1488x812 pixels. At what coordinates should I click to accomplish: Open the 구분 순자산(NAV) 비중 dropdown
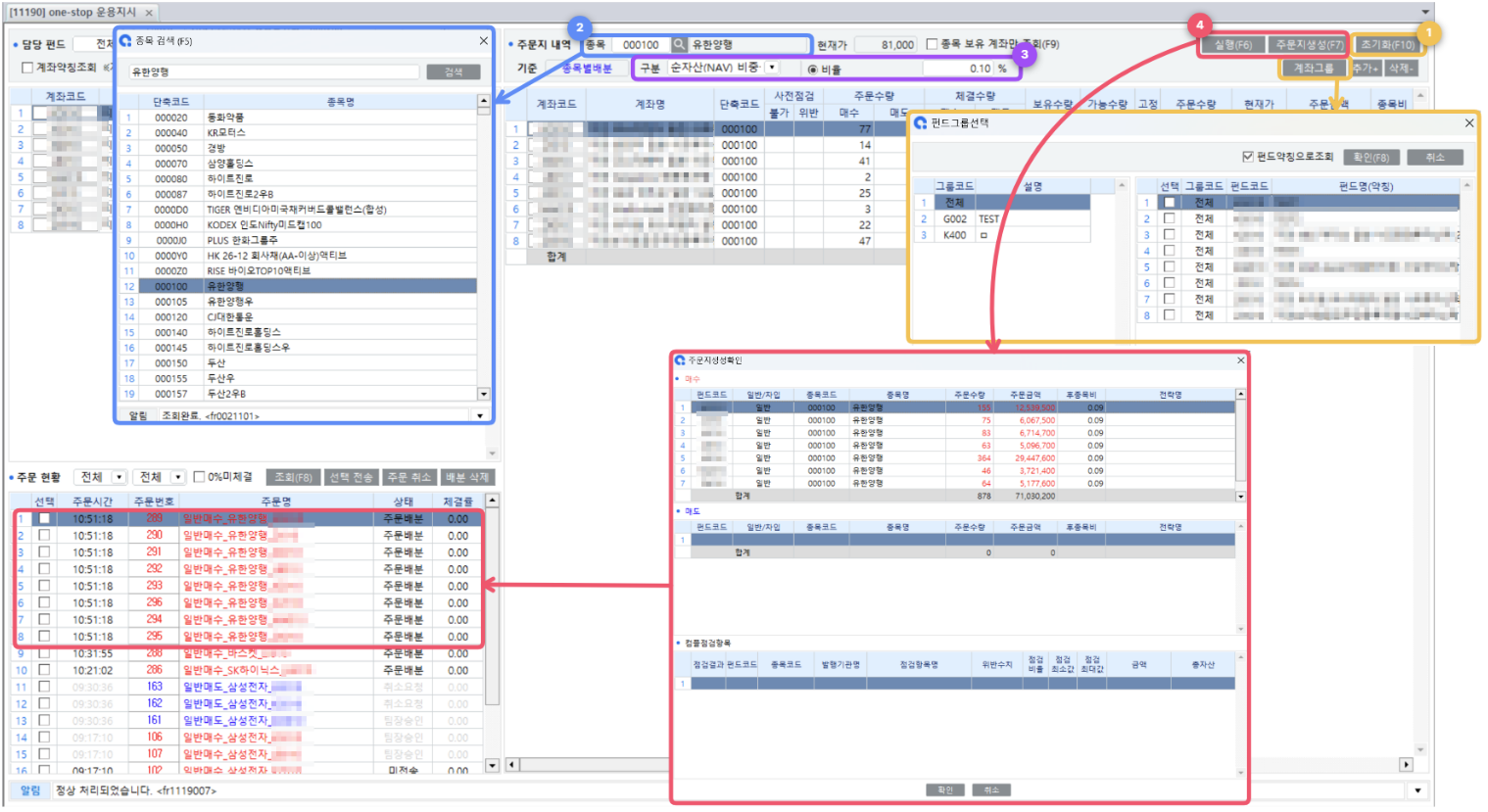772,68
